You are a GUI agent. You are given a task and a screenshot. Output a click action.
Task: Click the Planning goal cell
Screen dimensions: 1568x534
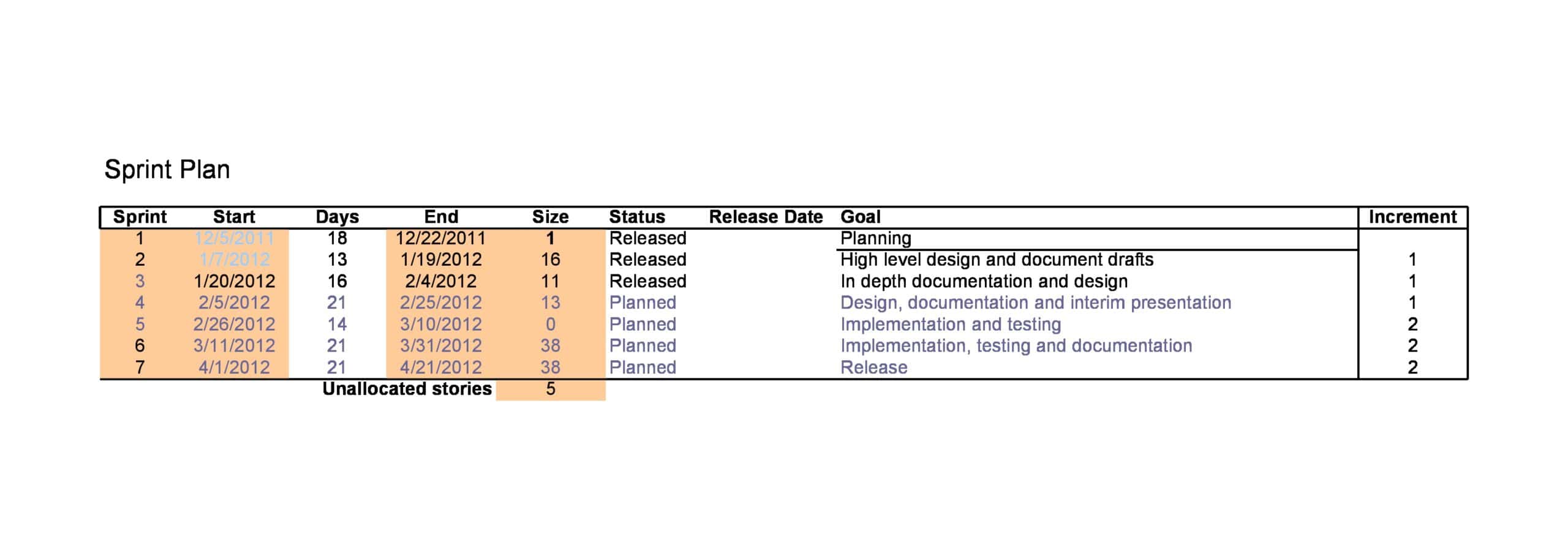pyautogui.click(x=875, y=238)
